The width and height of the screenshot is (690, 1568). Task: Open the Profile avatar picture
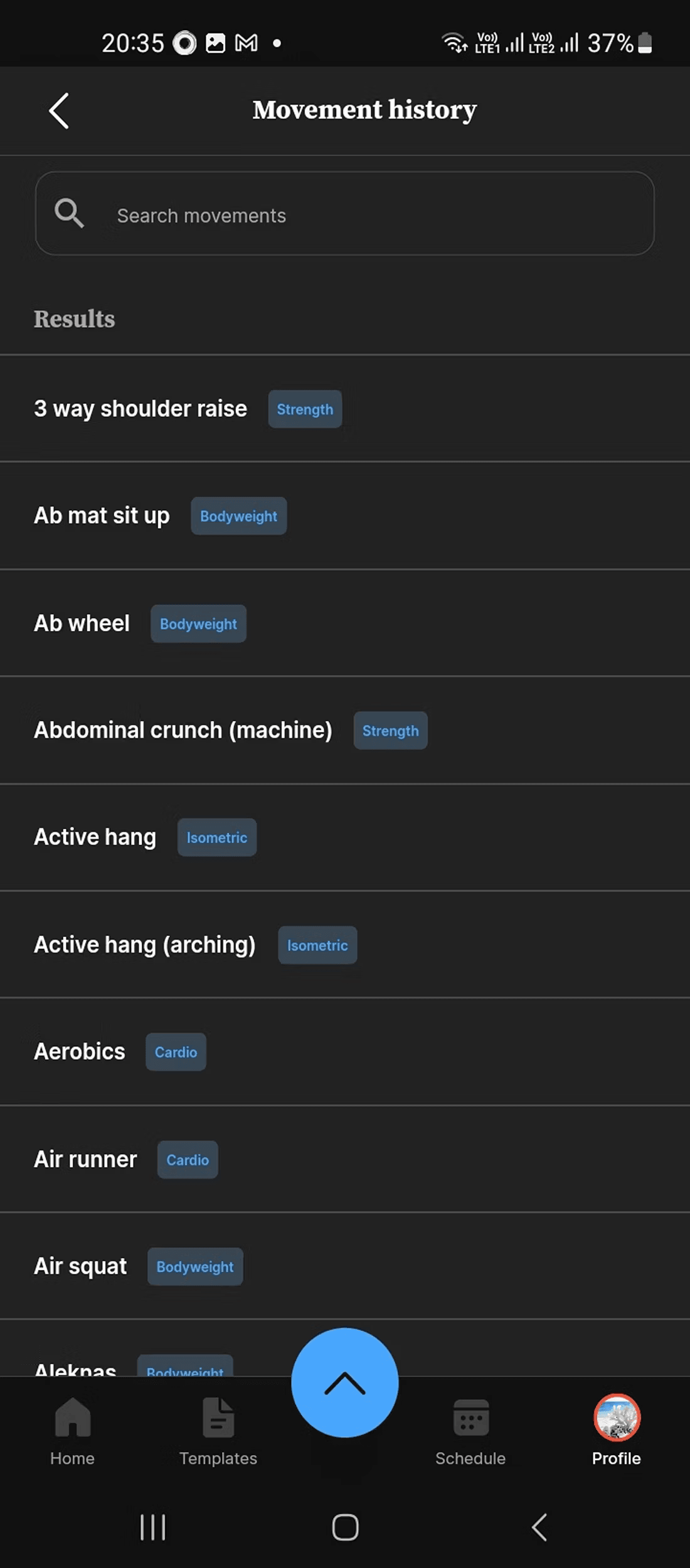[617, 1417]
